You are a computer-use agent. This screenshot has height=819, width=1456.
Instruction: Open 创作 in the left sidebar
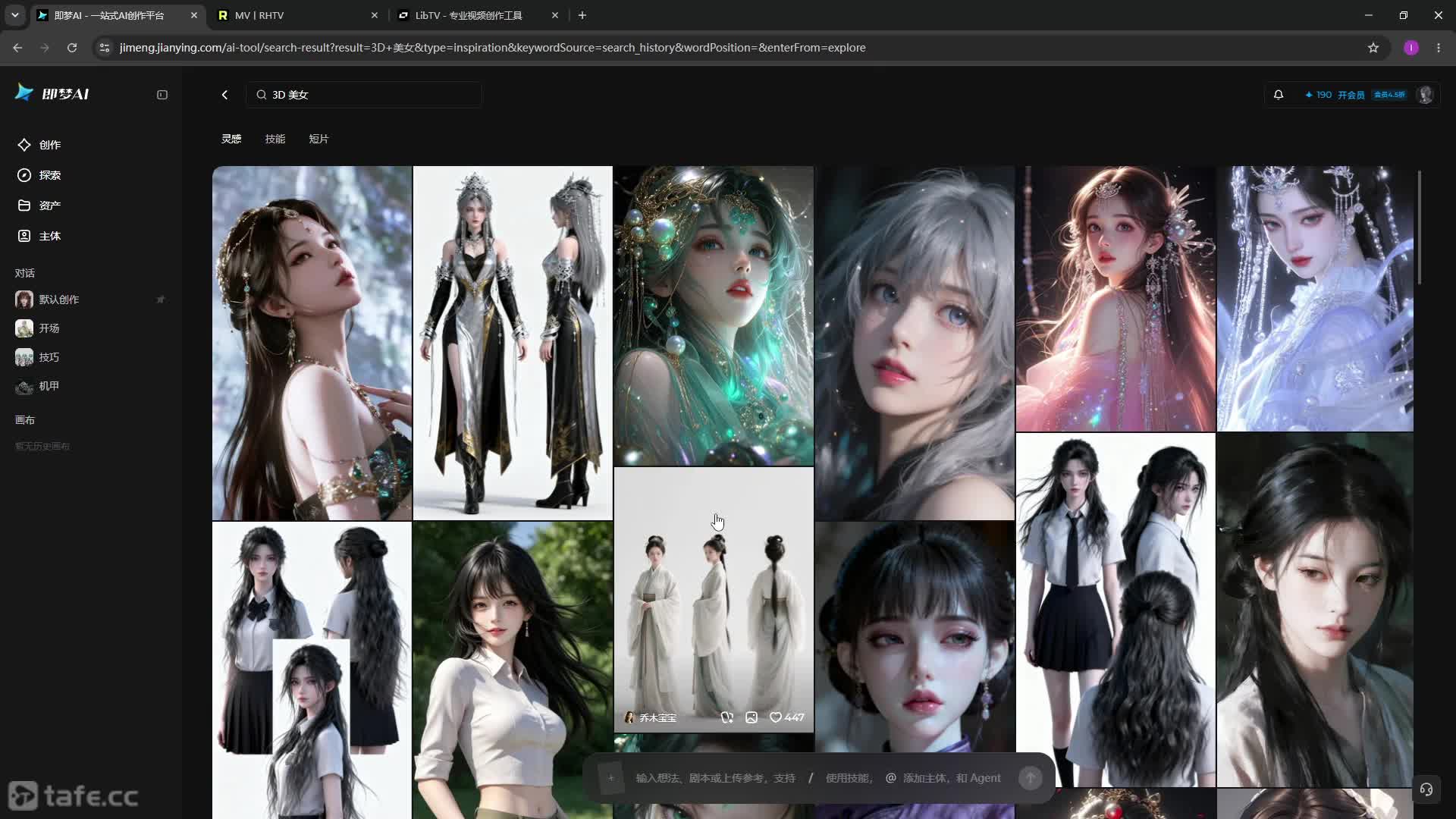(x=39, y=145)
